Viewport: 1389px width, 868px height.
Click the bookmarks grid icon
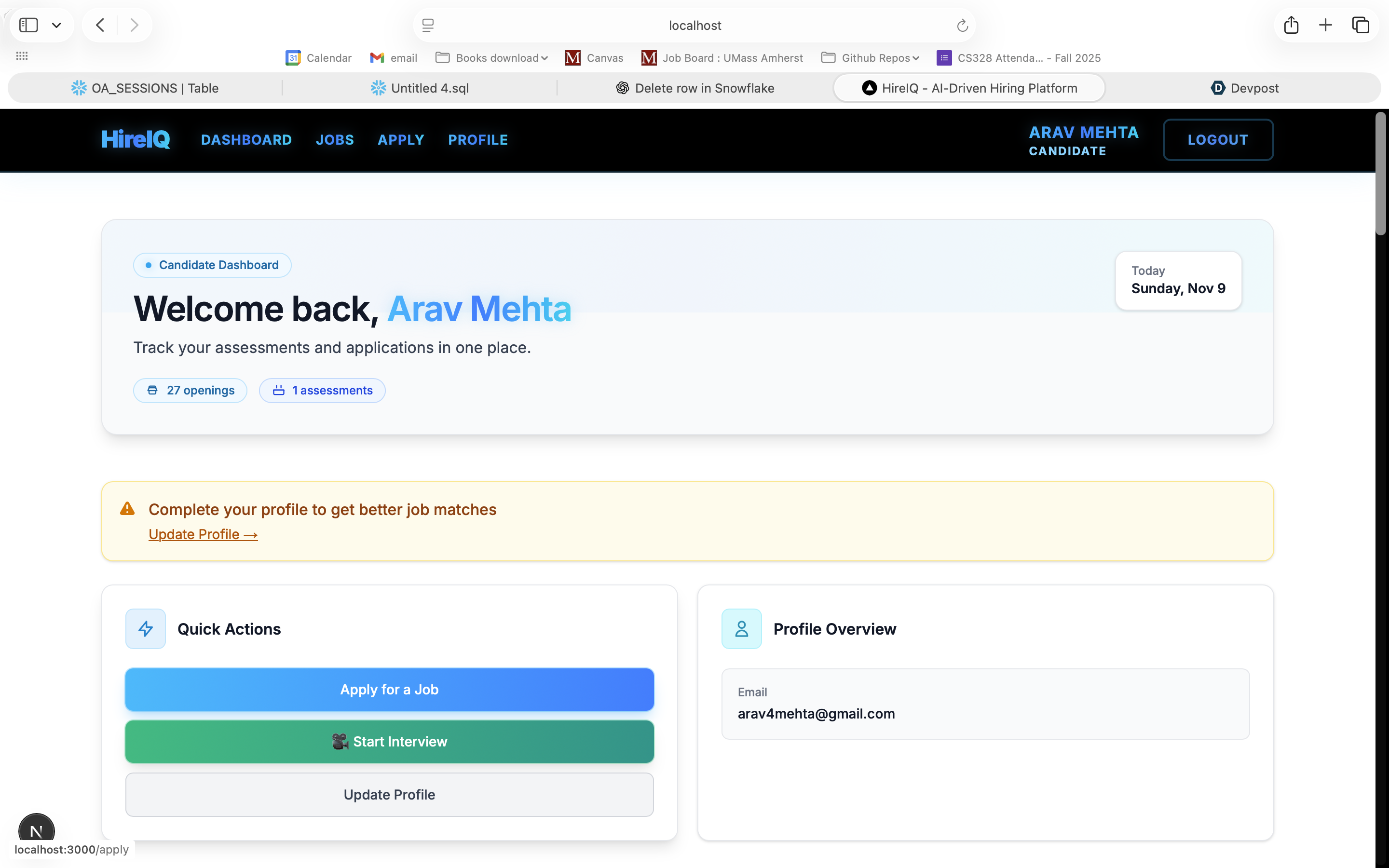(22, 55)
